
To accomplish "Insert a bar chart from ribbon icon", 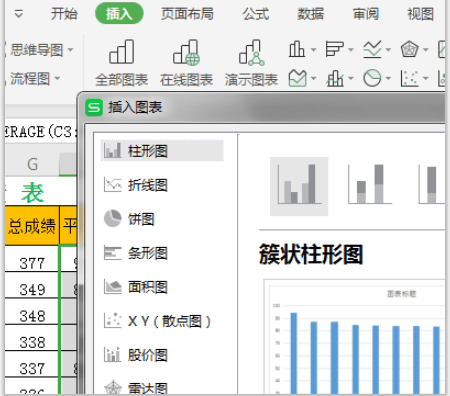I will click(x=334, y=49).
